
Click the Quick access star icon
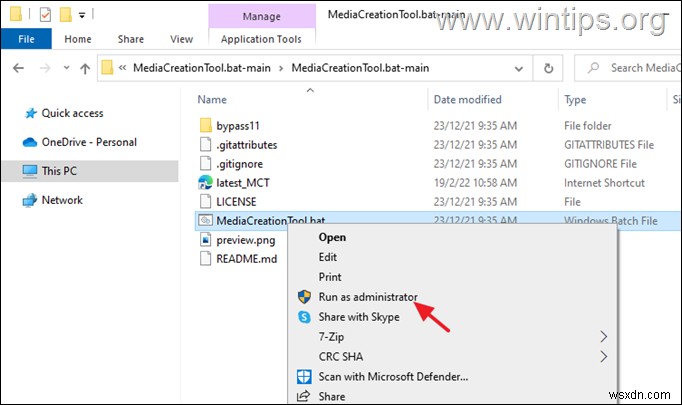(30, 113)
